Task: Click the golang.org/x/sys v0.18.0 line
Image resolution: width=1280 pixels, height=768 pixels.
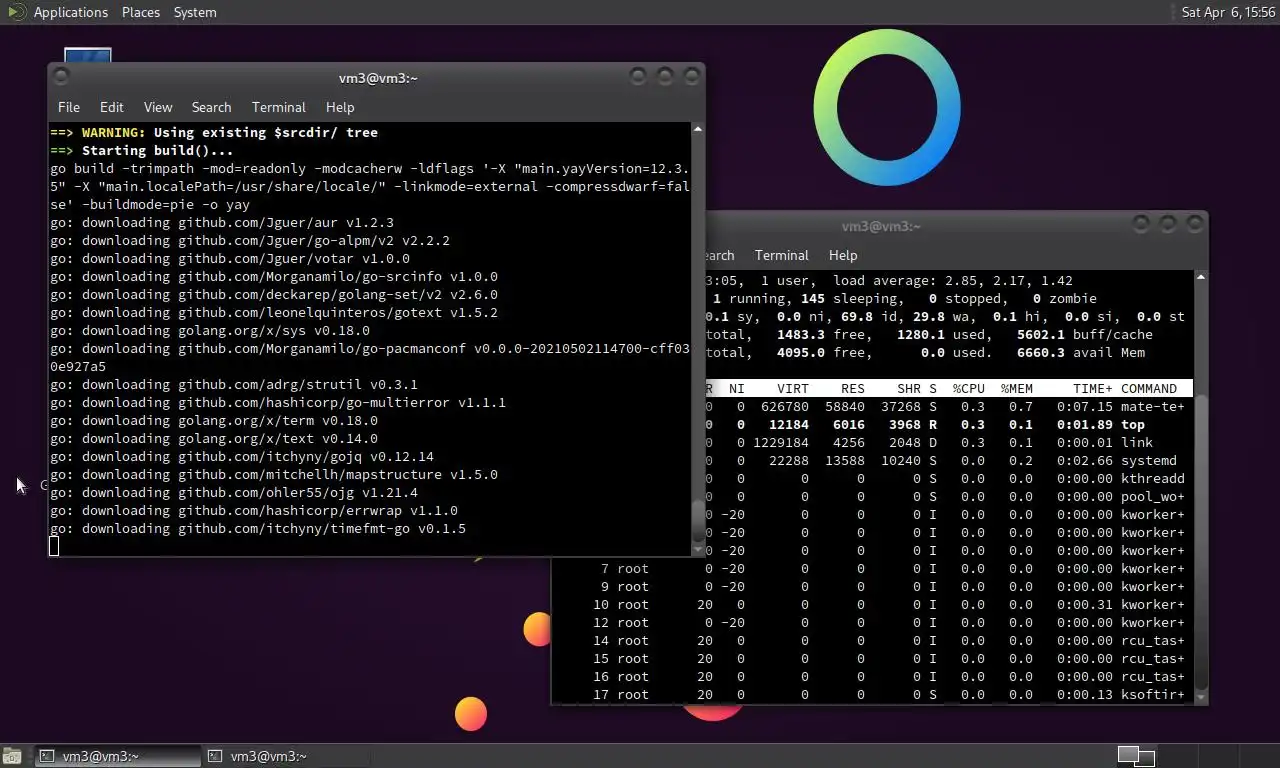Action: (210, 330)
